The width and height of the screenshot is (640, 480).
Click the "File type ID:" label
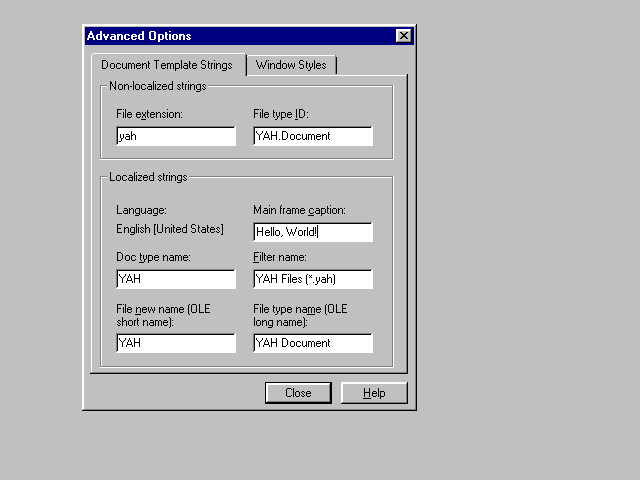(x=286, y=114)
